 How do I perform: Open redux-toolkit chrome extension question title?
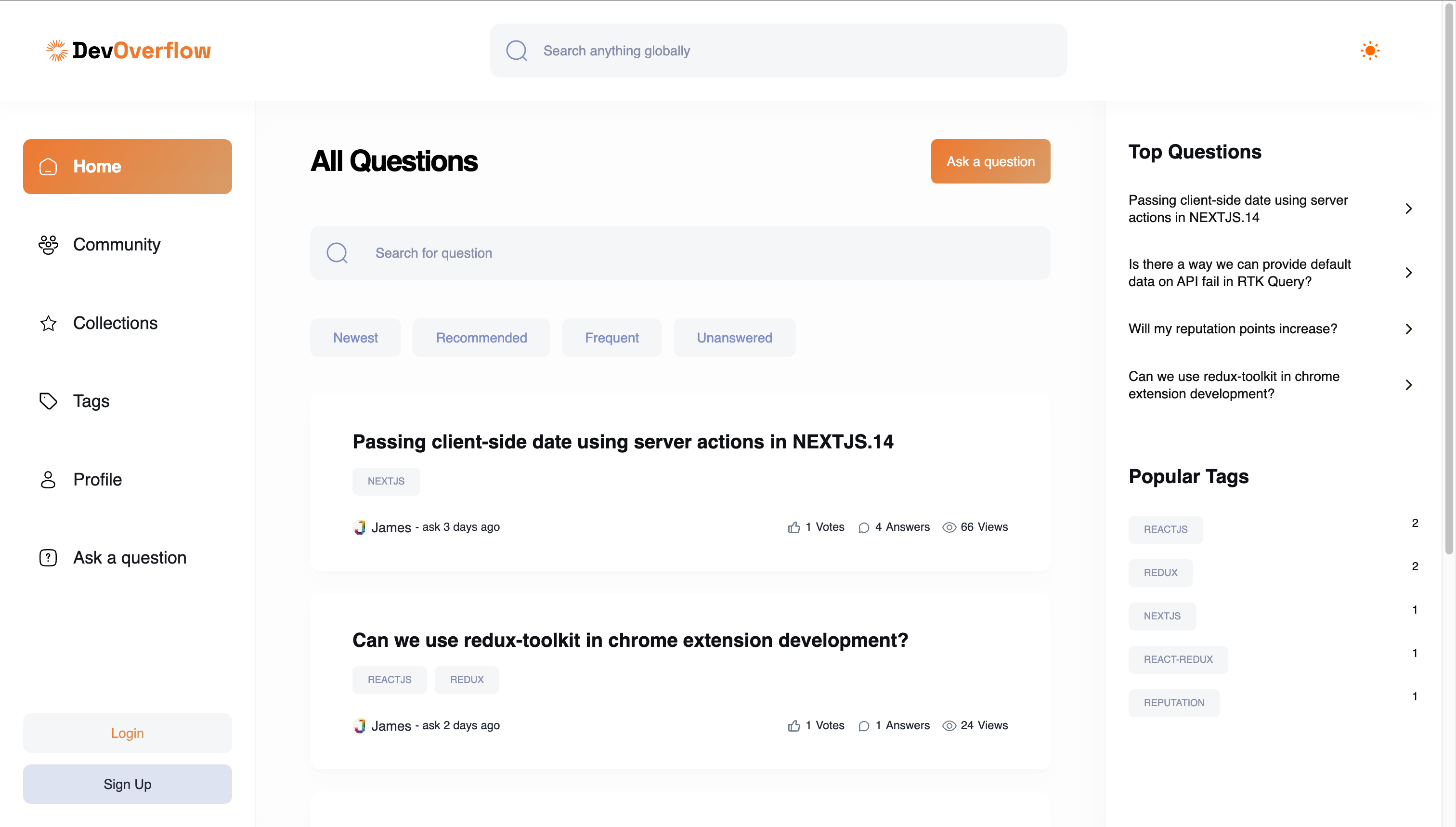pos(630,640)
